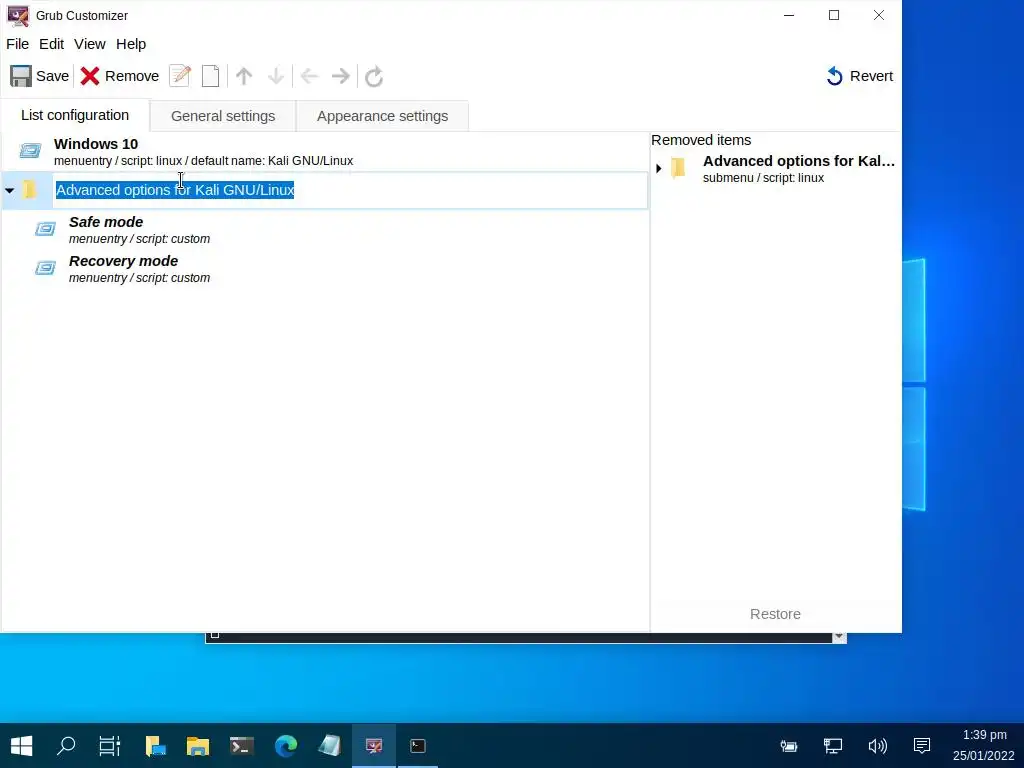
Task: Open the Help menu
Action: pyautogui.click(x=131, y=44)
